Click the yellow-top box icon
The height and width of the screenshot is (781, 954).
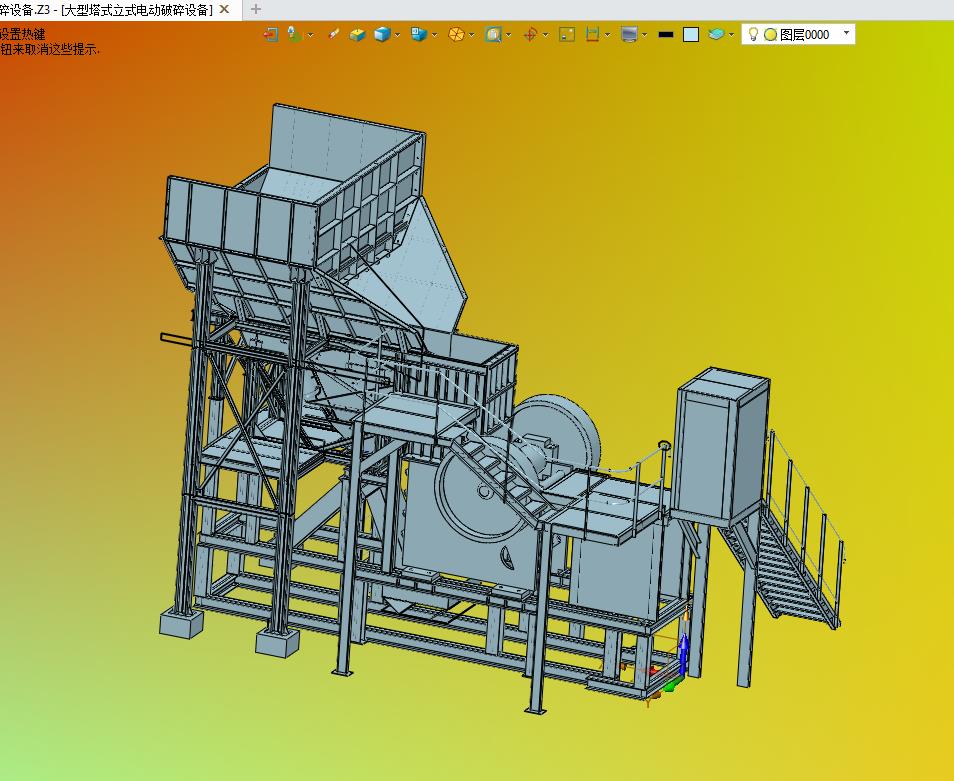pos(357,35)
